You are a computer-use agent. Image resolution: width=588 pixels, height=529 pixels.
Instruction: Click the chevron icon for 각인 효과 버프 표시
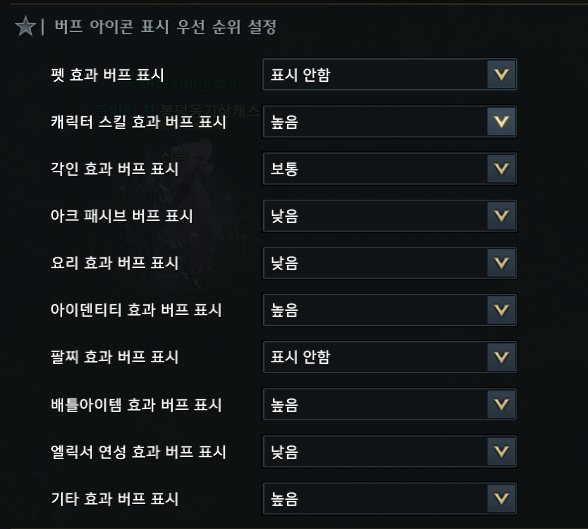click(x=501, y=168)
